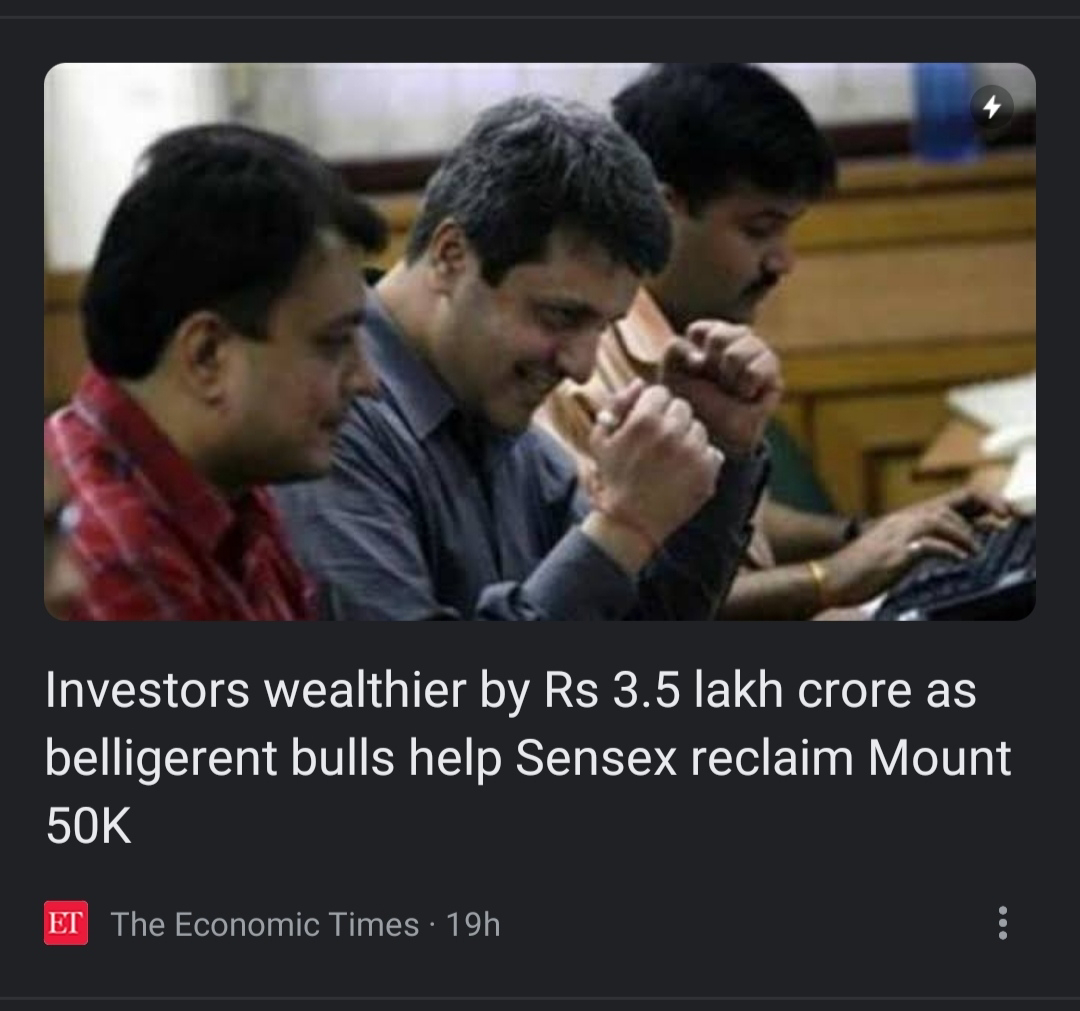The width and height of the screenshot is (1080, 1011).
Task: Click the word 'Sensex' in the headline
Action: [x=596, y=758]
